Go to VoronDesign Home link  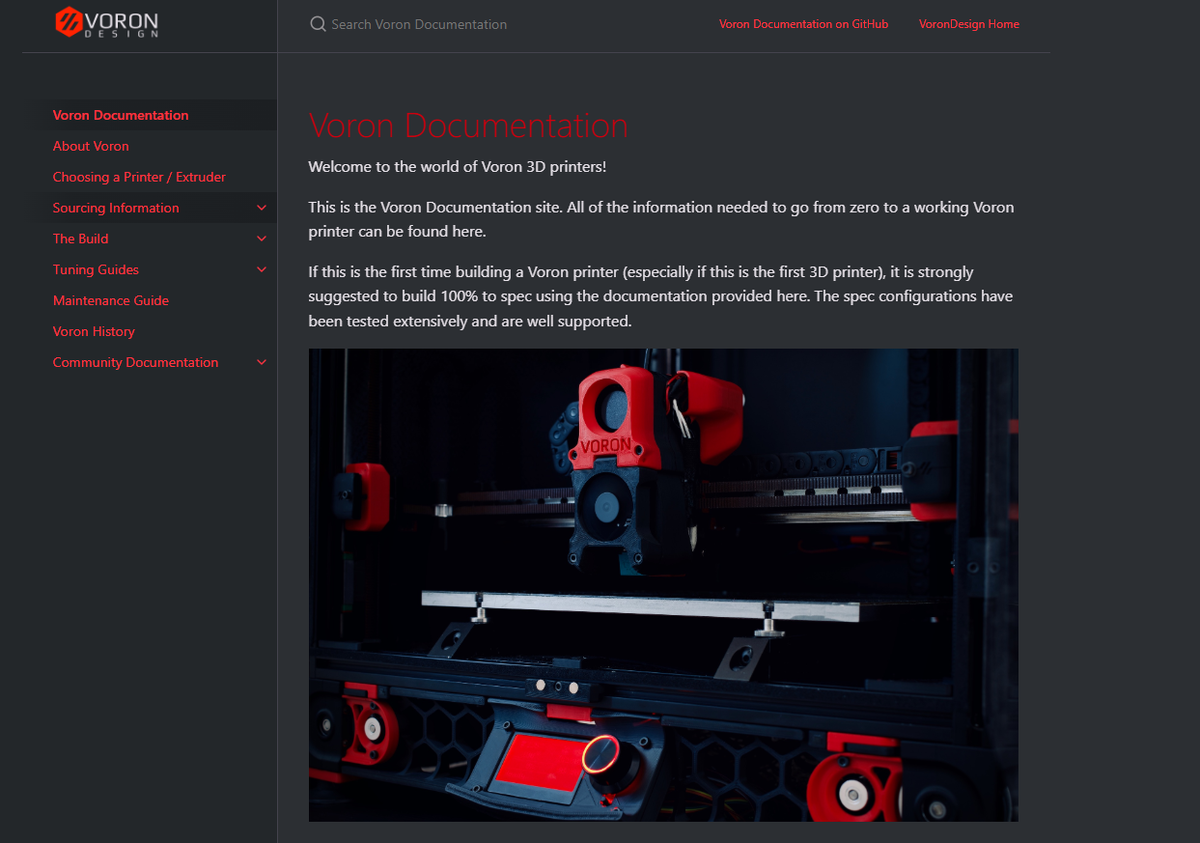point(969,24)
